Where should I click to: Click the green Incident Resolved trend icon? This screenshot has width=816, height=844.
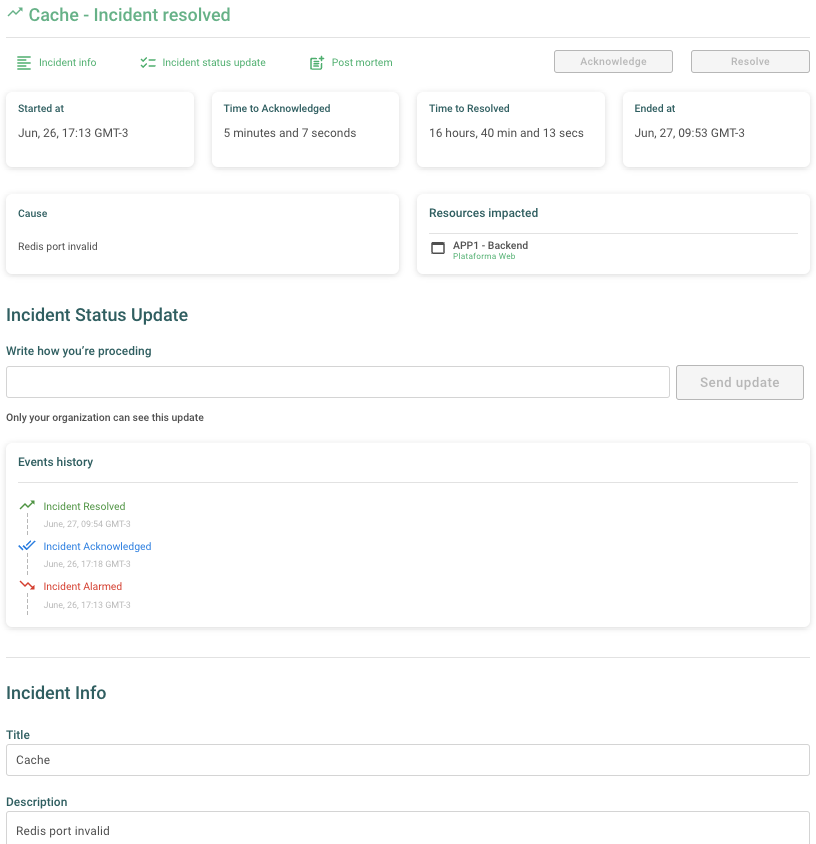pyautogui.click(x=27, y=505)
